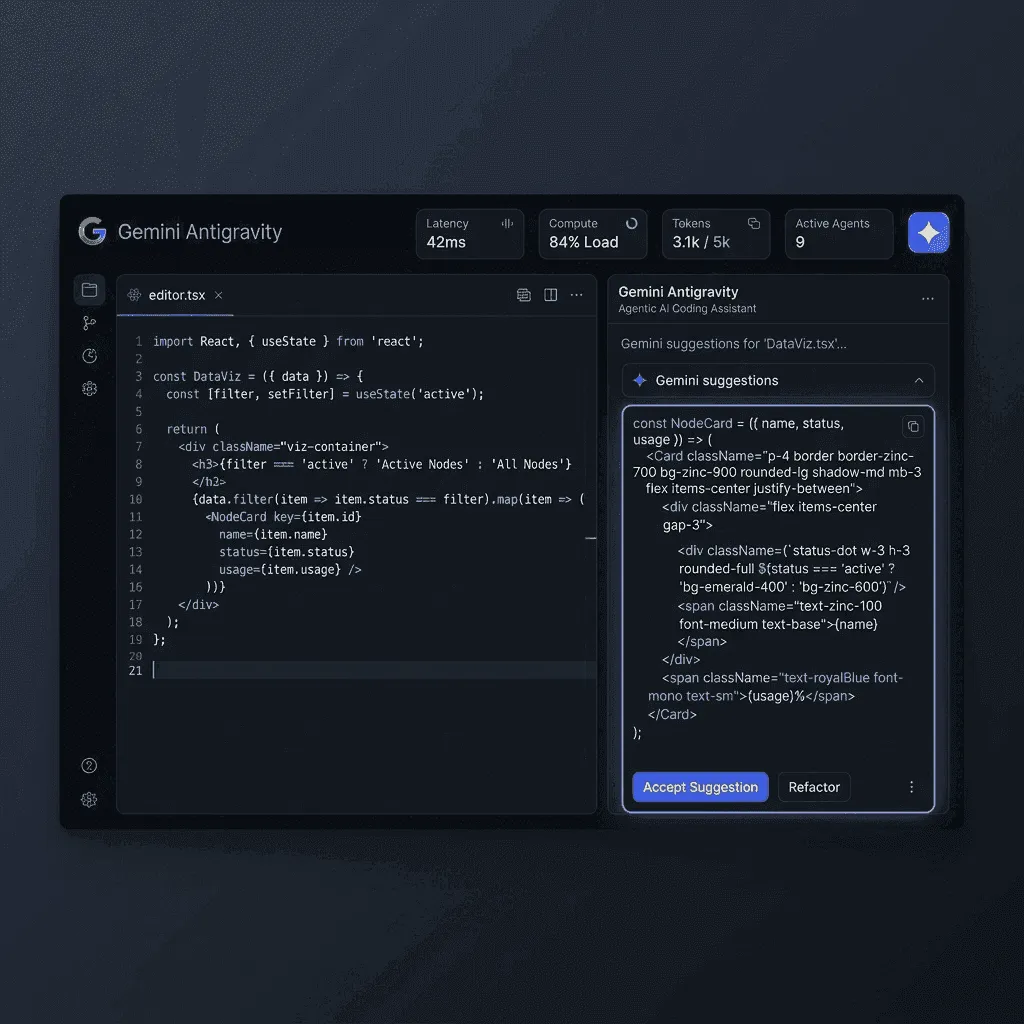Screen dimensions: 1024x1024
Task: Open the help question mark icon
Action: 89,765
